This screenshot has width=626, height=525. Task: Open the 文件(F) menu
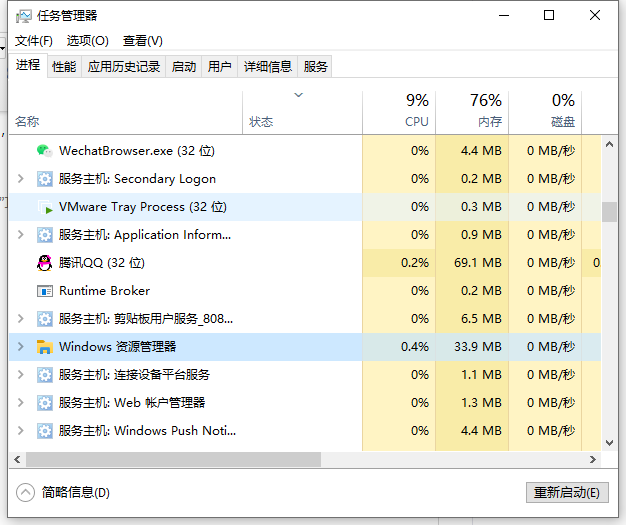(x=34, y=41)
